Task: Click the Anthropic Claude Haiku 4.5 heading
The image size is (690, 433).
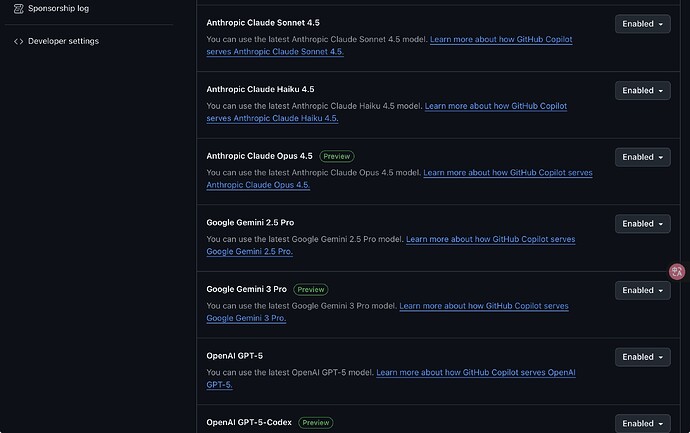Action: (x=261, y=89)
